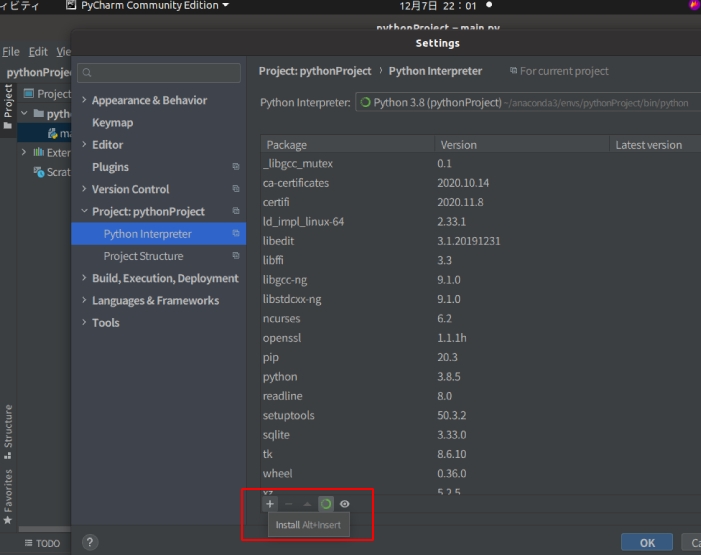701x555 pixels.
Task: Click the Upgrade package arrow icon
Action: point(307,504)
